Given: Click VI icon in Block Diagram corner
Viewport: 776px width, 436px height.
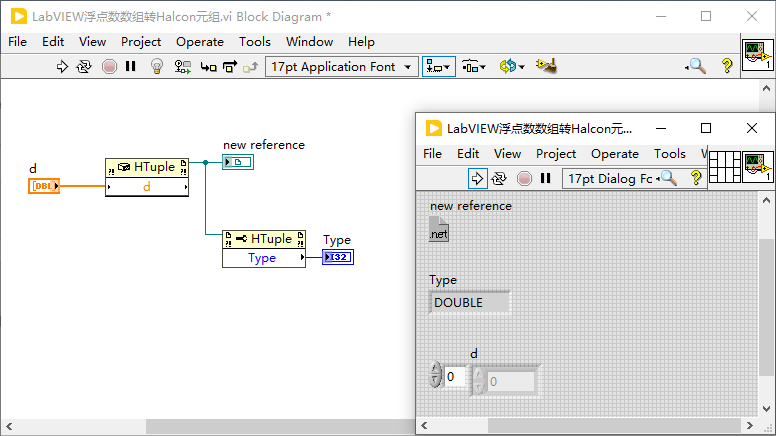Looking at the screenshot, I should tap(758, 55).
